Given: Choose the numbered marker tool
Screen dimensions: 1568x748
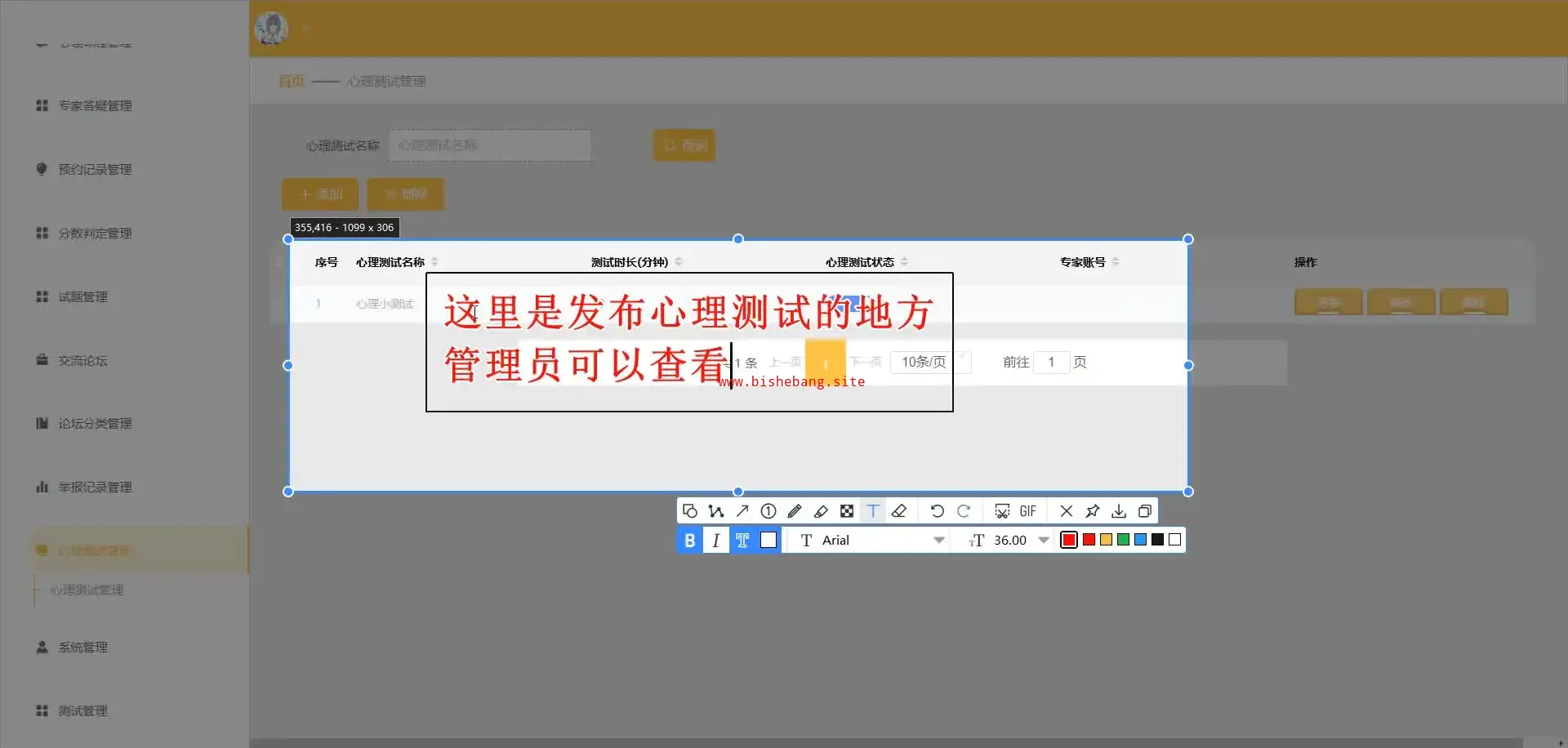Looking at the screenshot, I should coord(768,511).
